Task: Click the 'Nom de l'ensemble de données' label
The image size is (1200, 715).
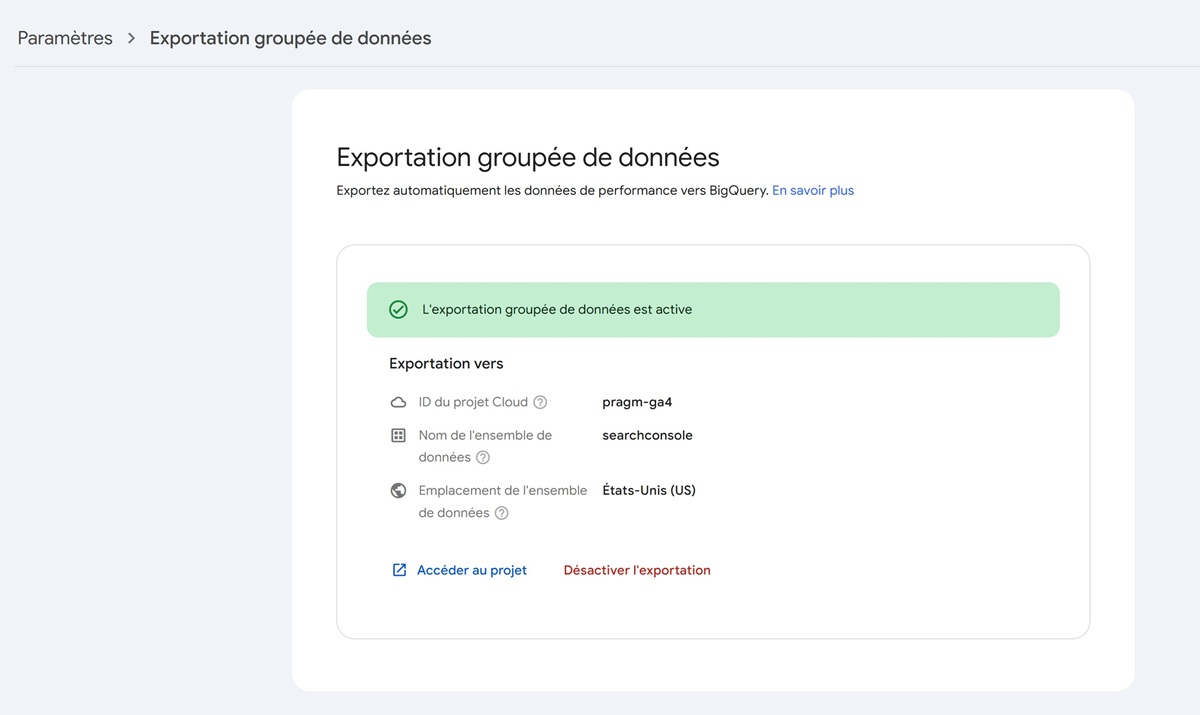Action: pos(485,446)
